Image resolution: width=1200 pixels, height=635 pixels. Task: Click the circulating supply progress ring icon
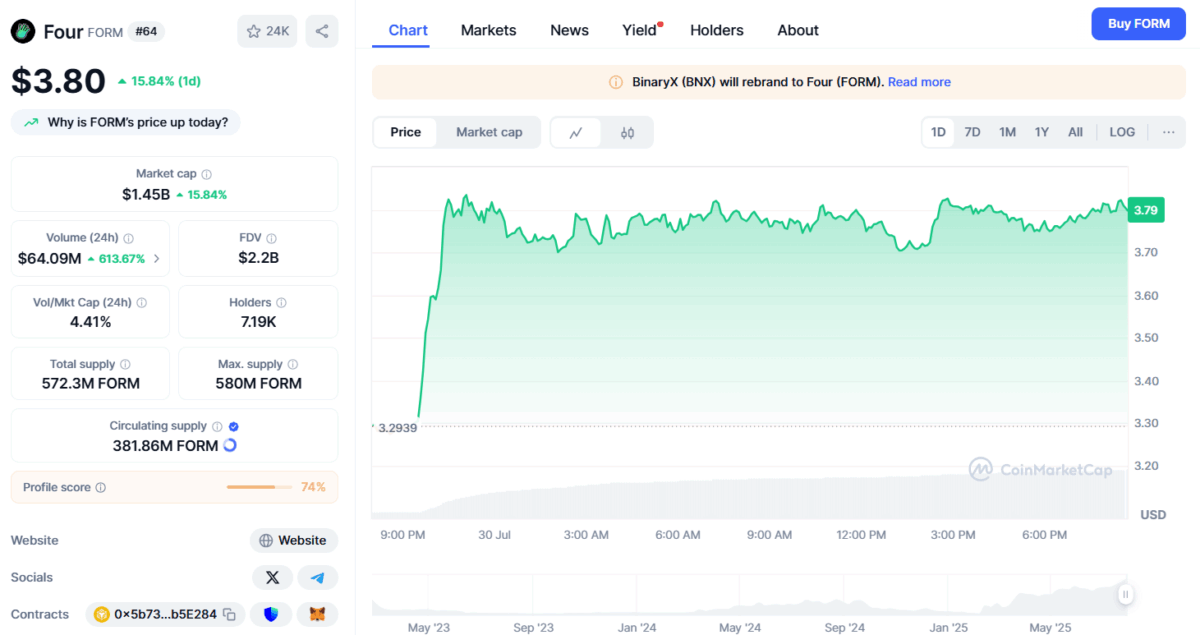(230, 446)
